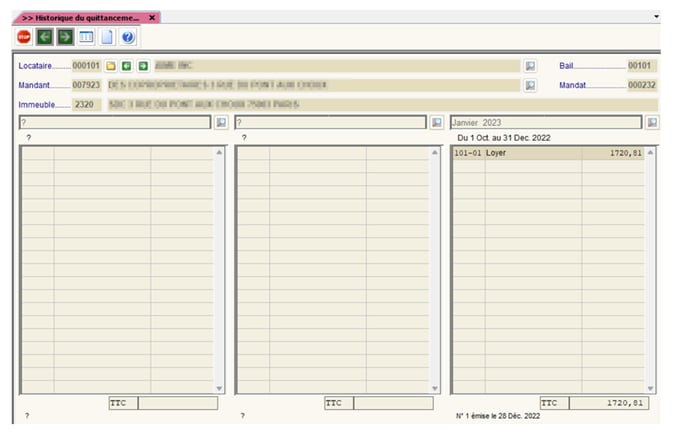Go to next tenant with small green arrow

[143, 66]
